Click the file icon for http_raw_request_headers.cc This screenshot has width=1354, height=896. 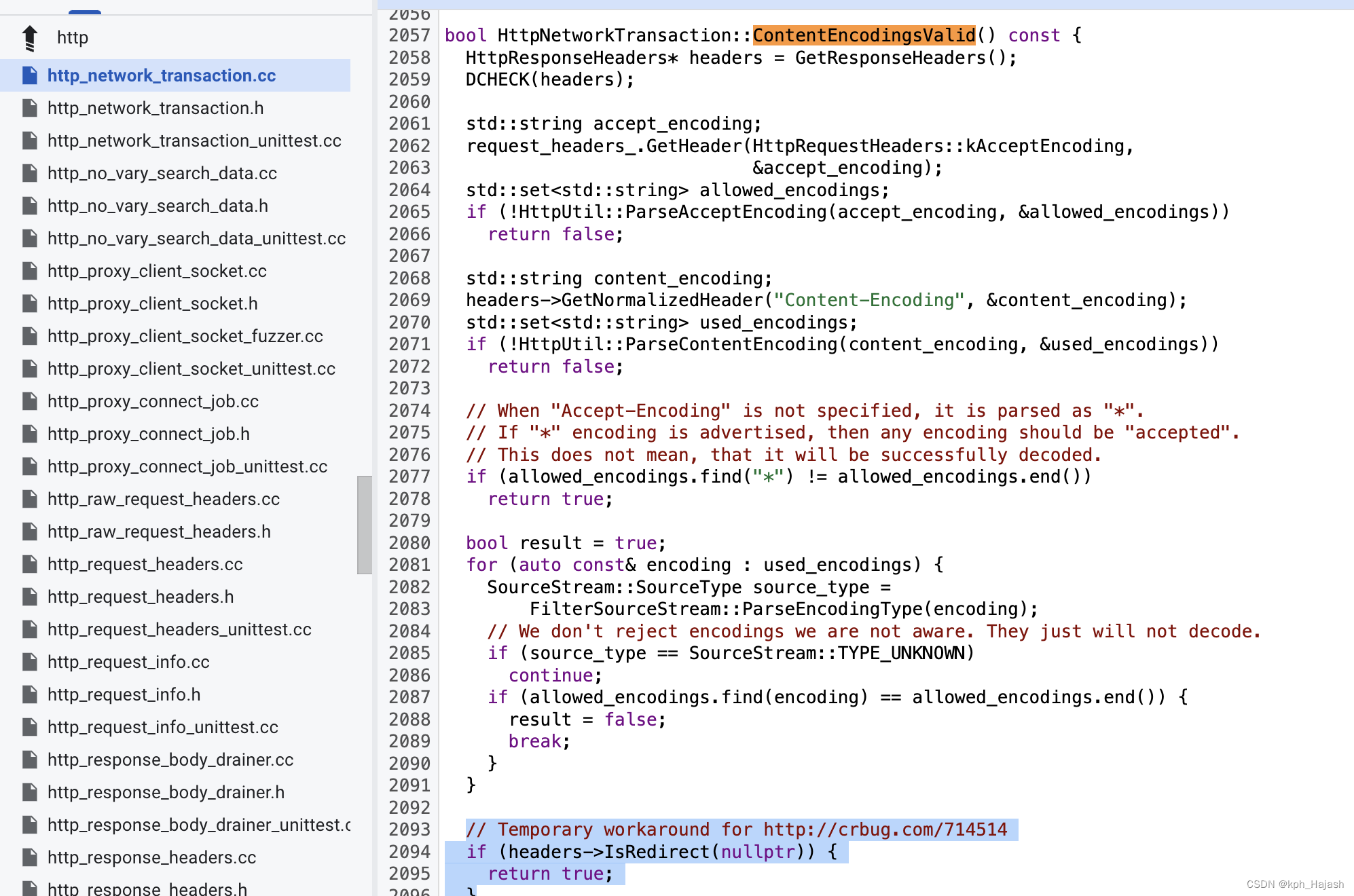click(x=30, y=499)
